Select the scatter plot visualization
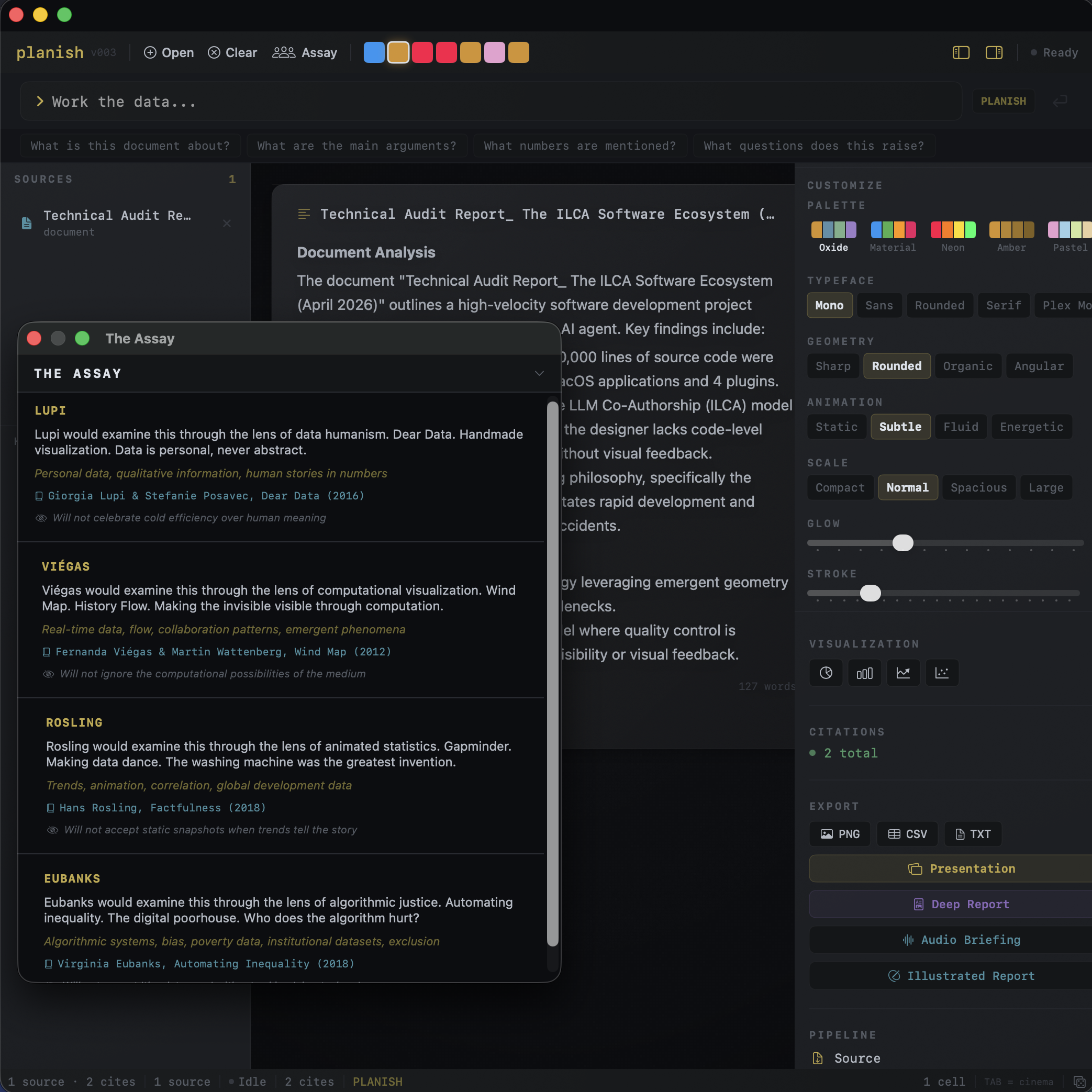1092x1092 pixels. coord(941,673)
